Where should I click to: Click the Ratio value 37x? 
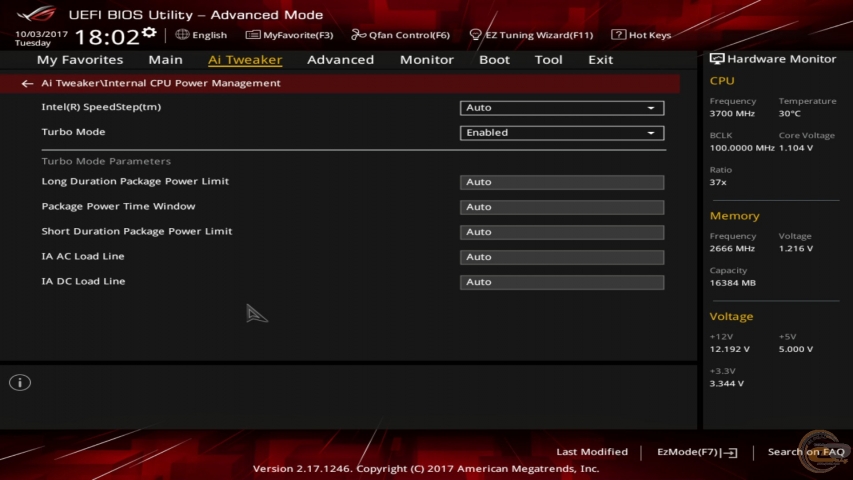[718, 182]
